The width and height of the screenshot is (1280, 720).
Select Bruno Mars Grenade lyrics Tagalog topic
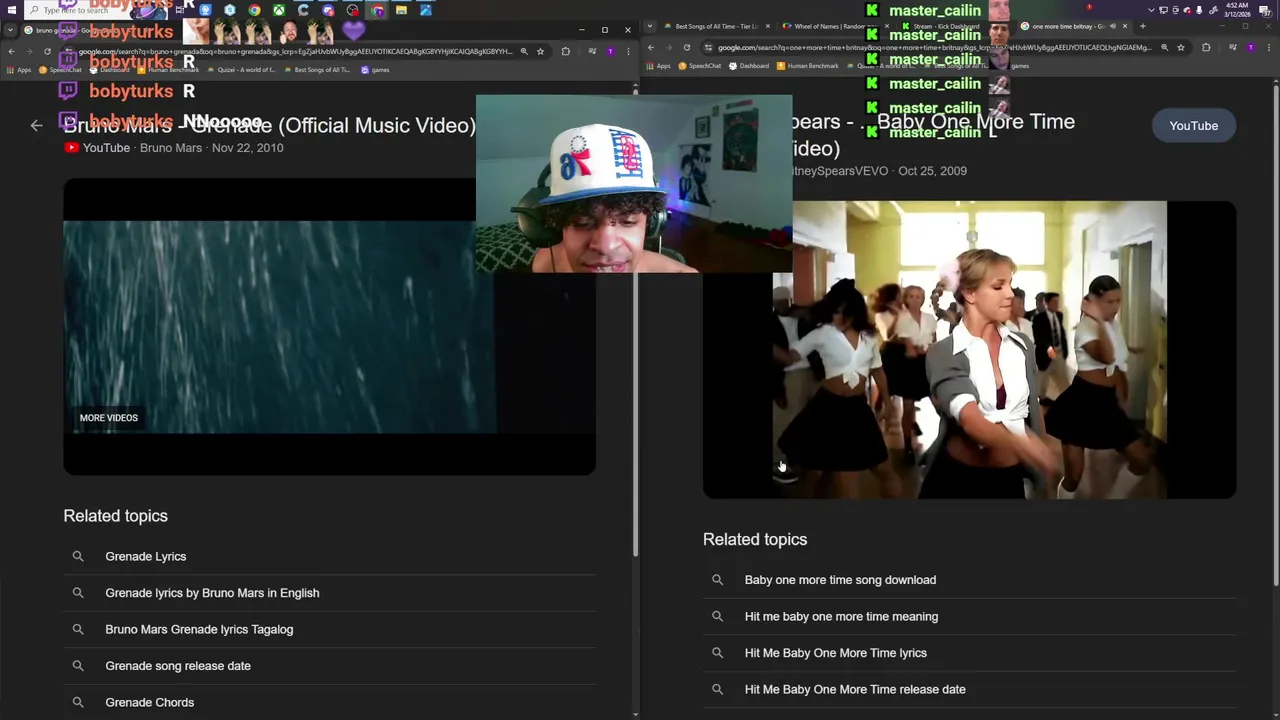[199, 629]
